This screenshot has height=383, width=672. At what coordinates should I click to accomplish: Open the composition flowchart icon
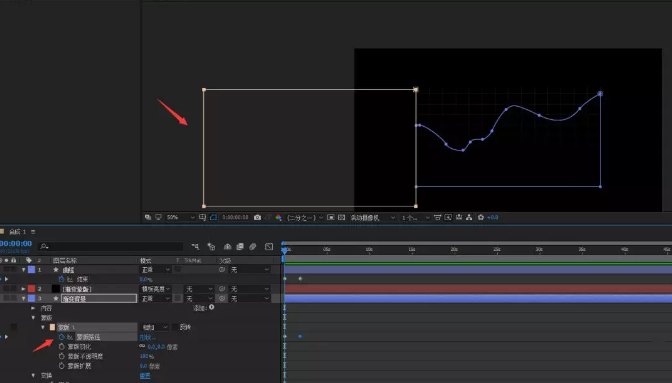(469, 218)
